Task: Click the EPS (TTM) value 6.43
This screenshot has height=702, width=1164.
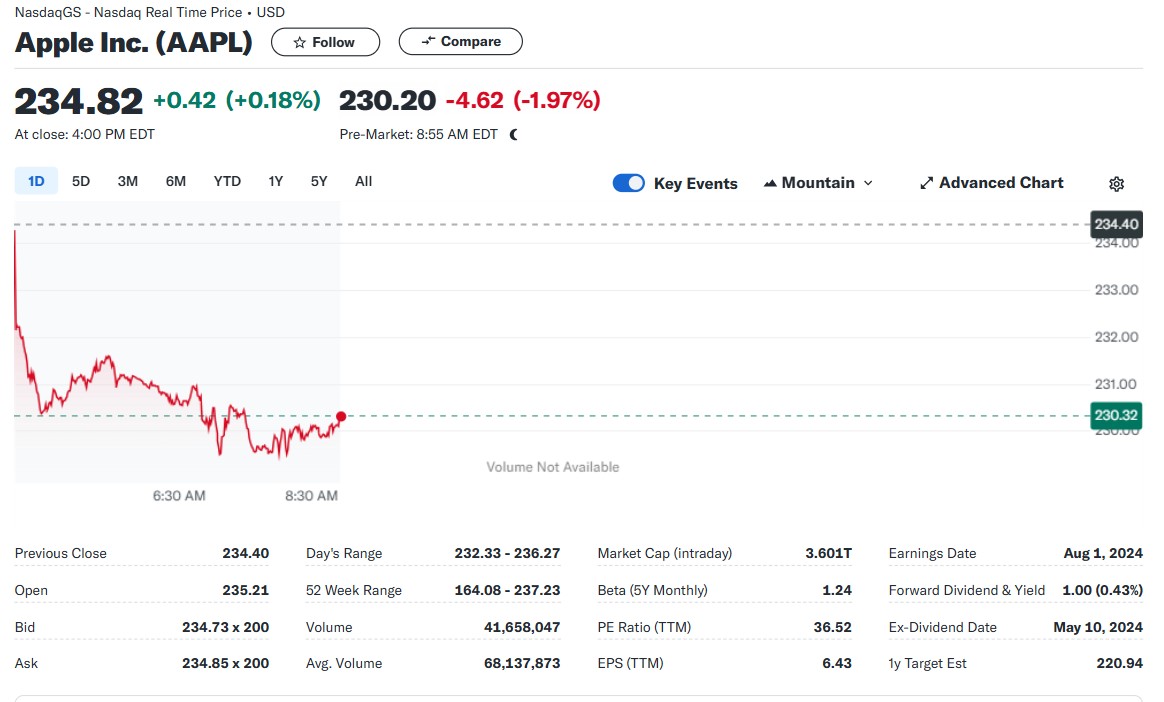Action: (837, 663)
